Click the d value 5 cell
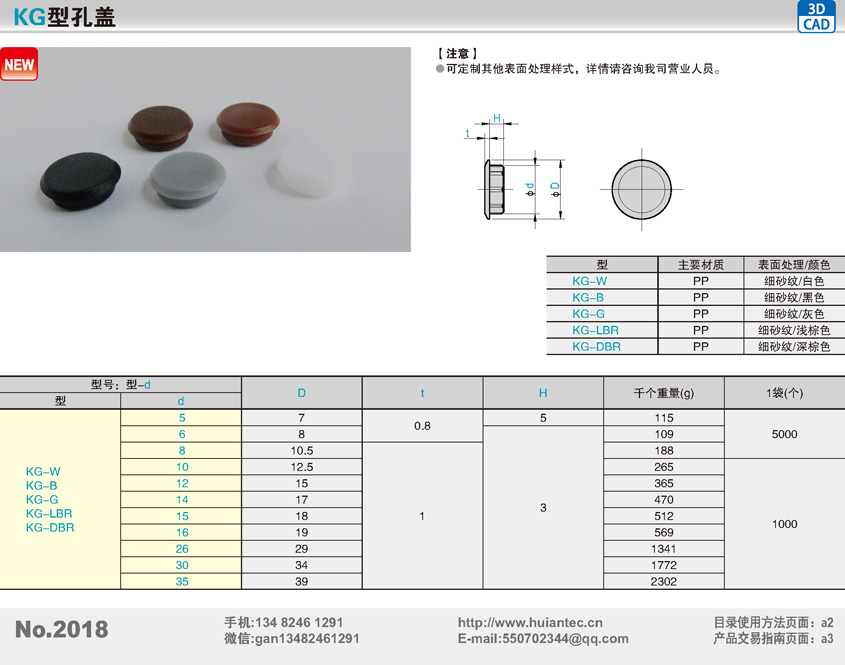The image size is (845, 665). click(181, 417)
